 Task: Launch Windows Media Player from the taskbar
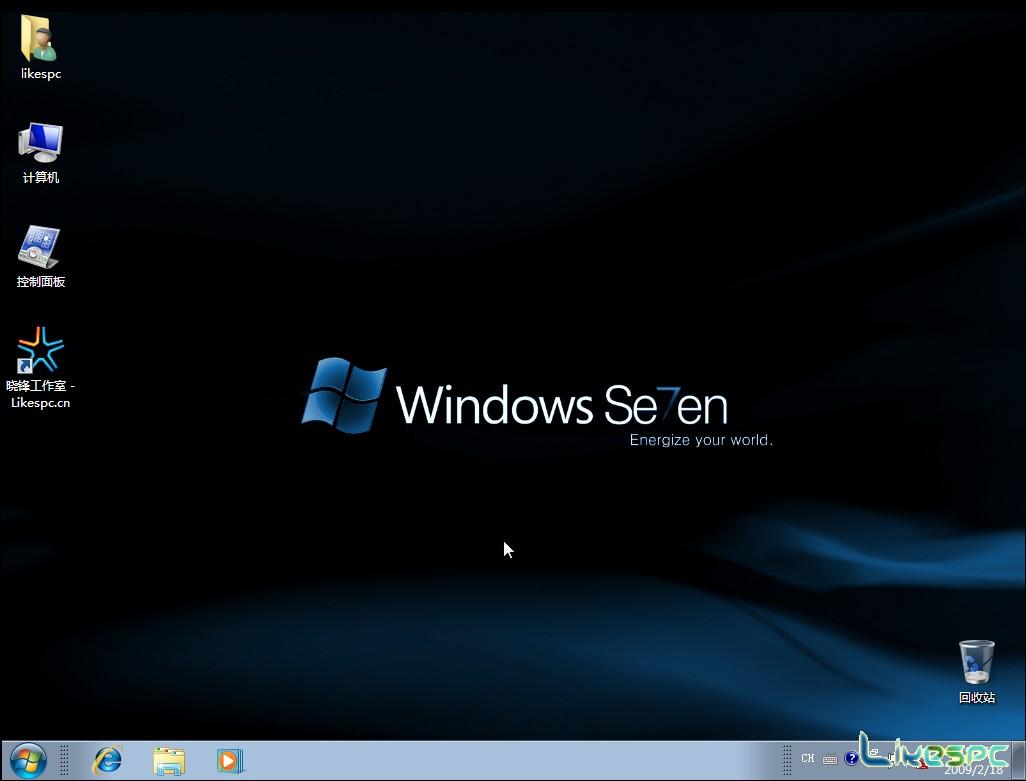pos(229,760)
